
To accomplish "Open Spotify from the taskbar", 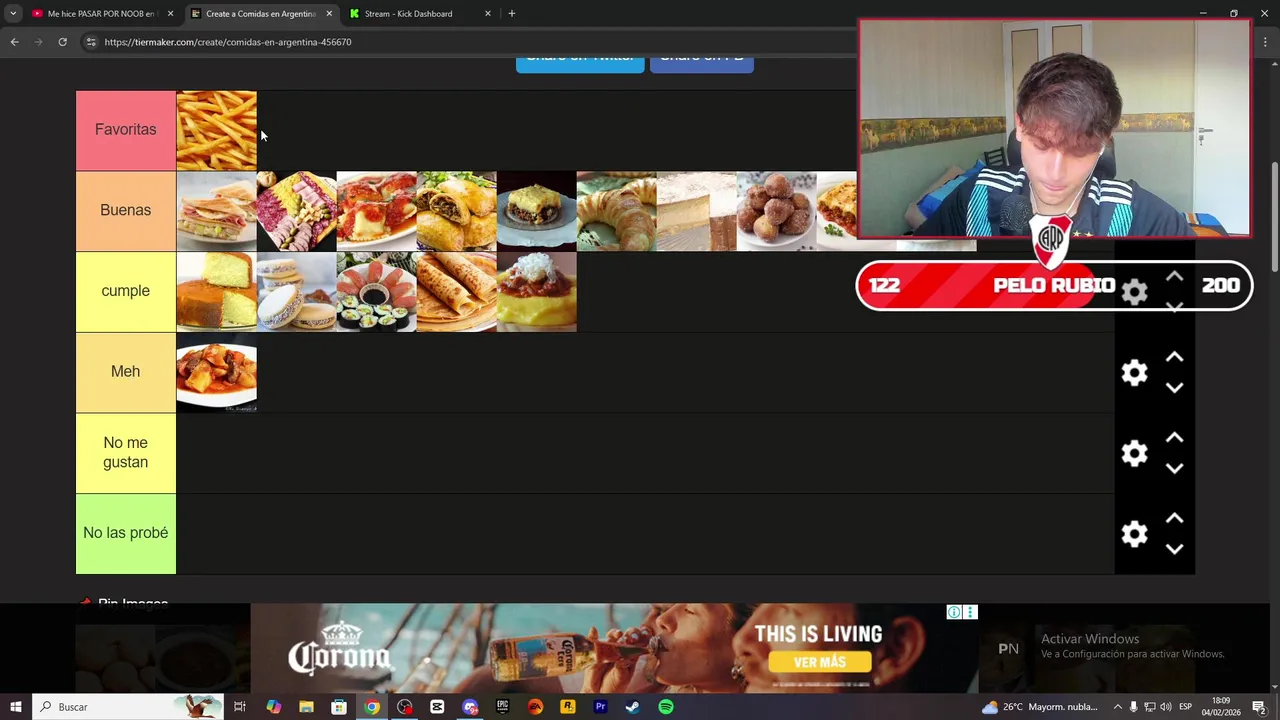I will pos(665,707).
